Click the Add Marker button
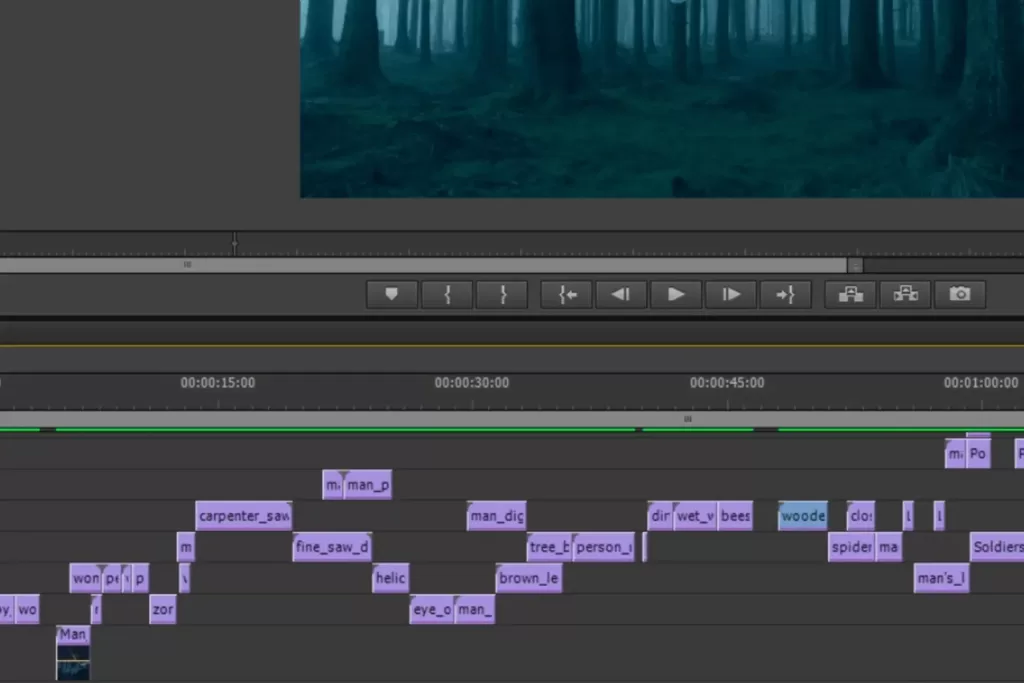Image resolution: width=1024 pixels, height=683 pixels. click(x=391, y=294)
